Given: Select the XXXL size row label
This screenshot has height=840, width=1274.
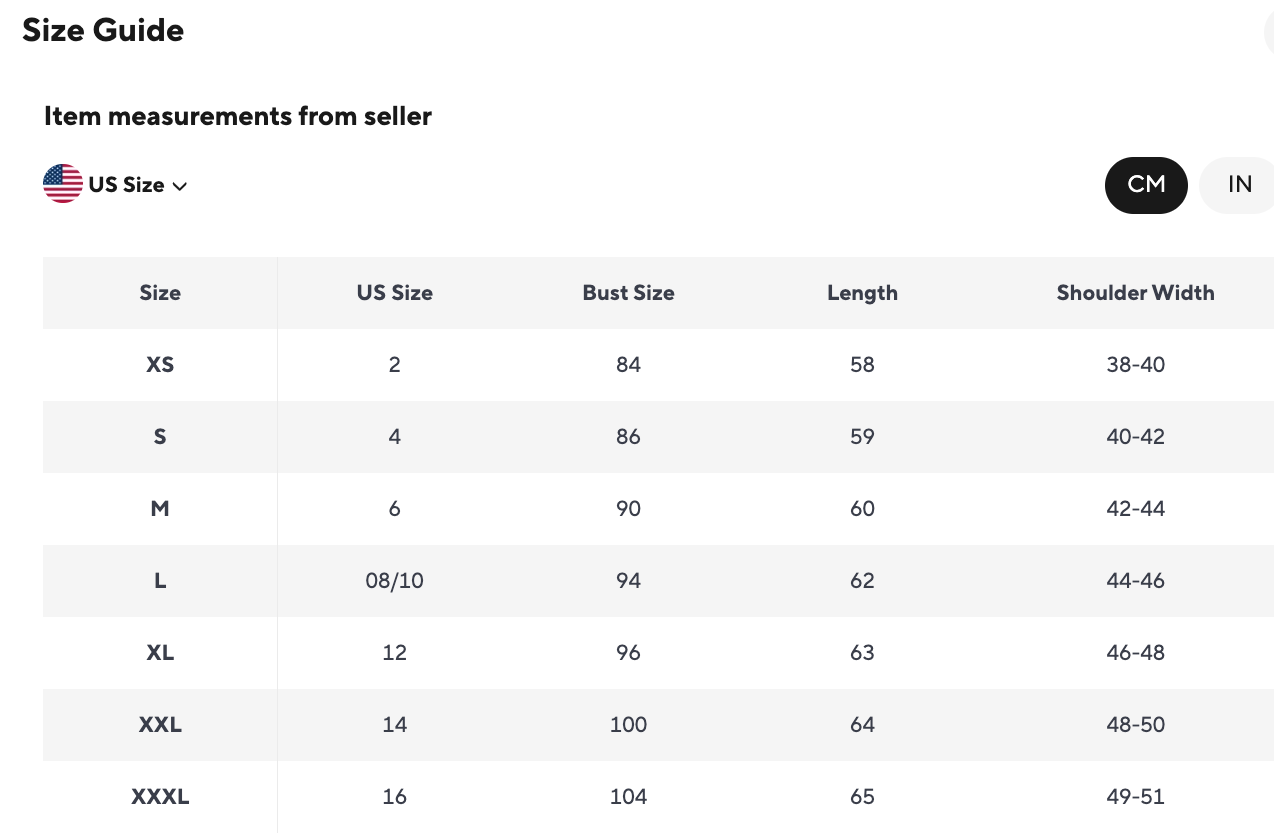Looking at the screenshot, I should (160, 797).
